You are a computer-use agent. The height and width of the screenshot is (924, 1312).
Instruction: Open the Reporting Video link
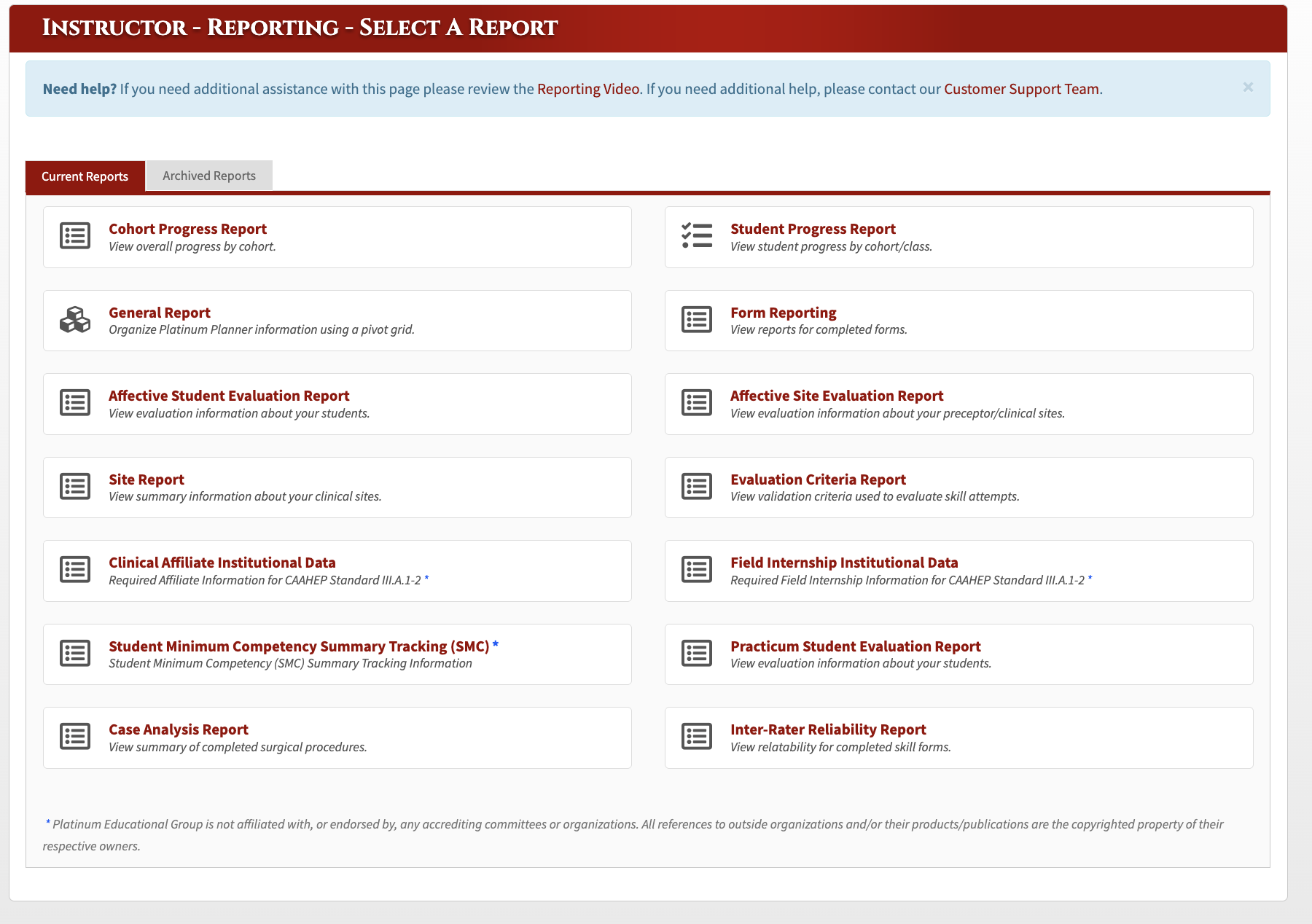588,89
